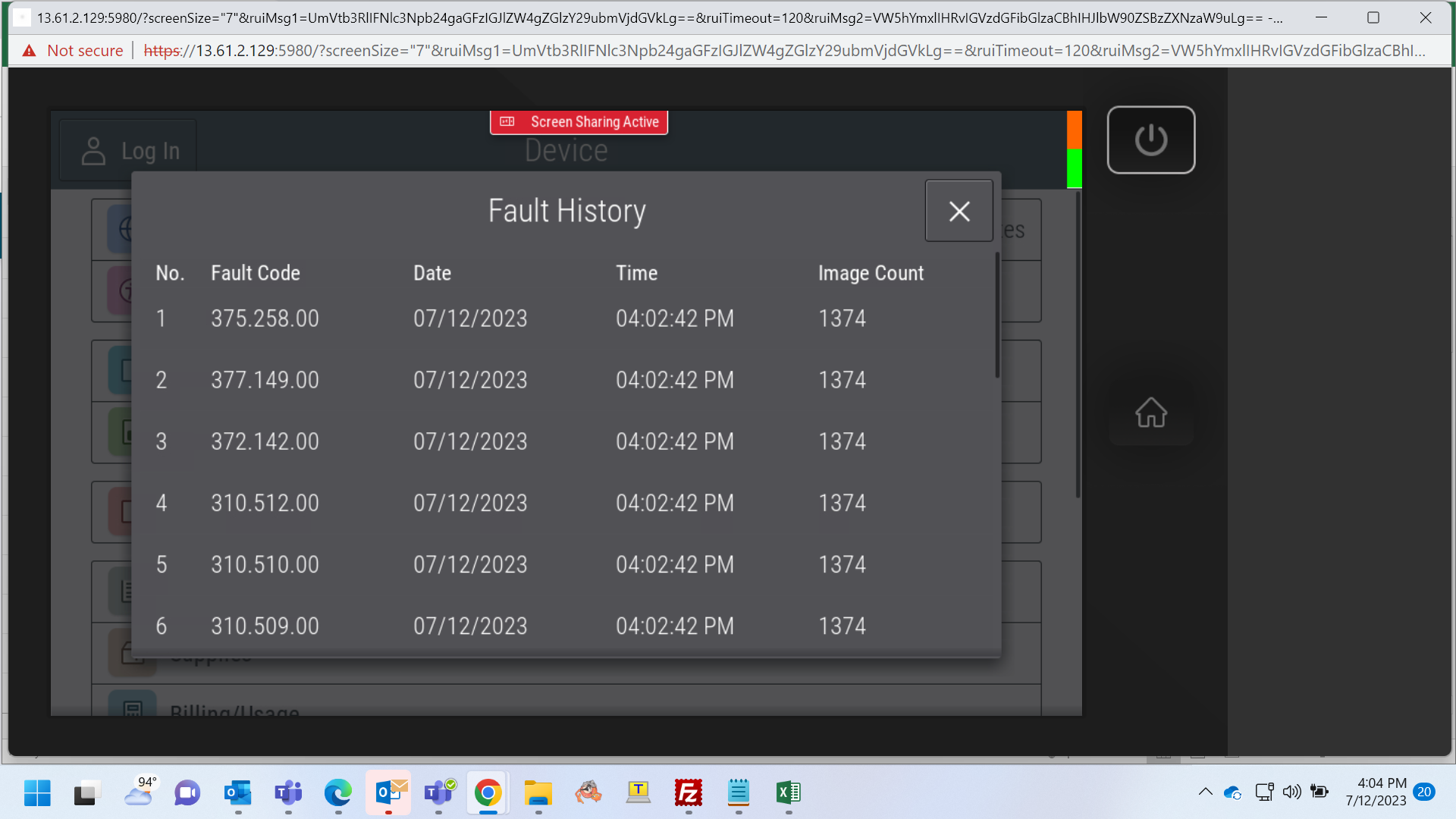Click the Log In user icon
Viewport: 1456px width, 819px height.
coord(93,151)
